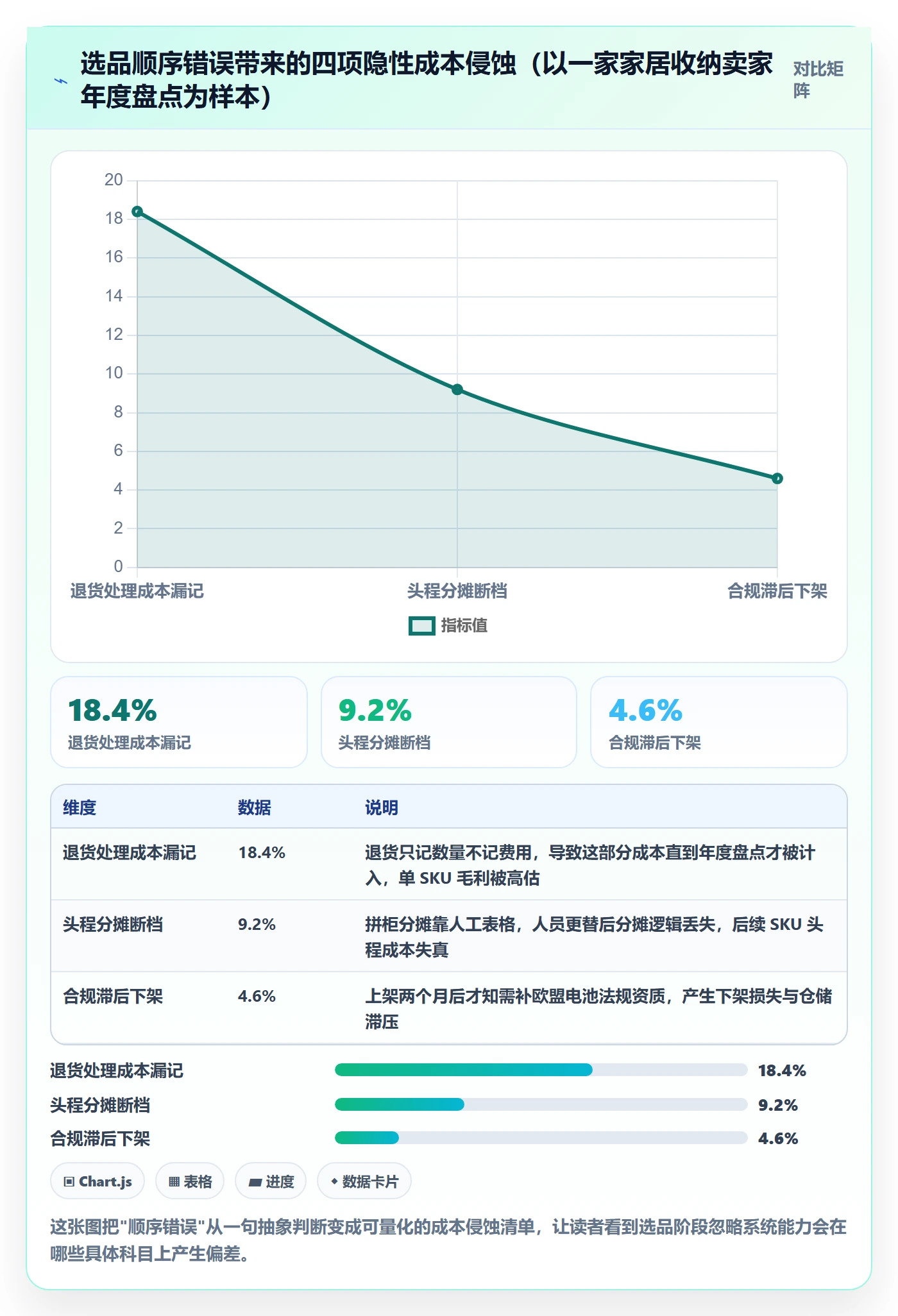Click the diamond icon in 数据卡片 chip
The width and height of the screenshot is (898, 1316).
click(334, 1181)
